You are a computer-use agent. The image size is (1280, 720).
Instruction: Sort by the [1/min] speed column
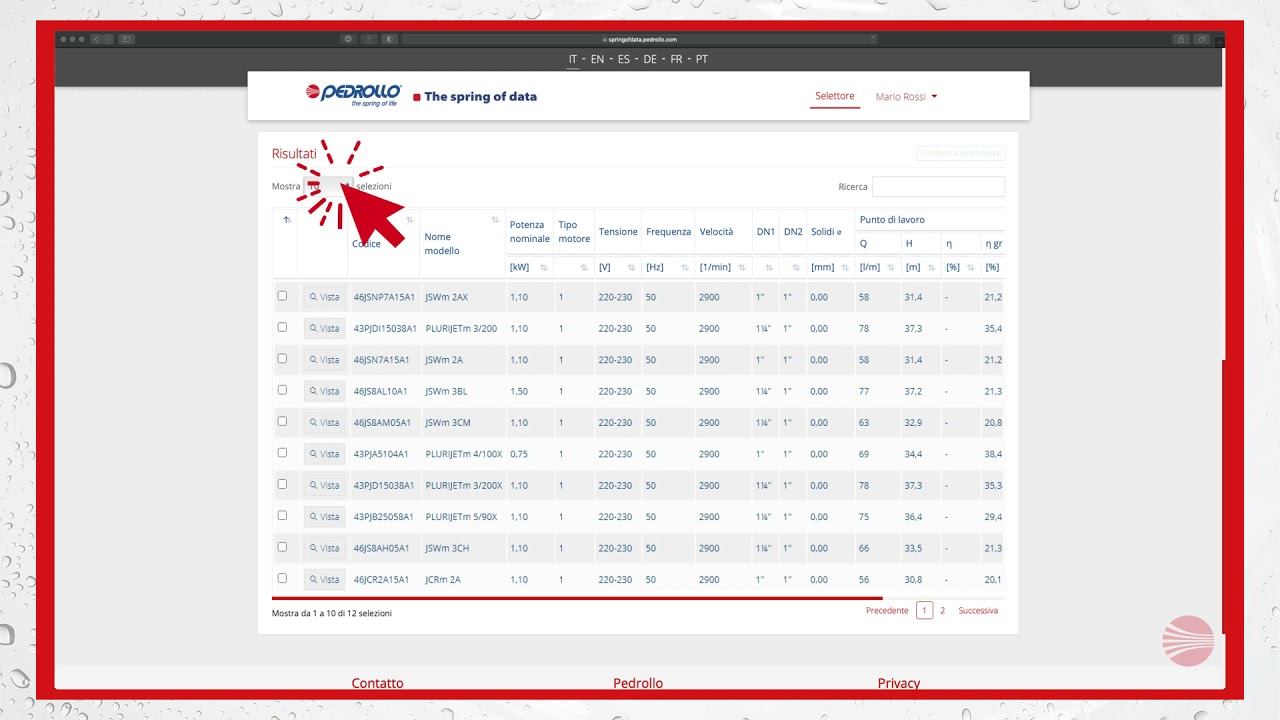(x=740, y=268)
